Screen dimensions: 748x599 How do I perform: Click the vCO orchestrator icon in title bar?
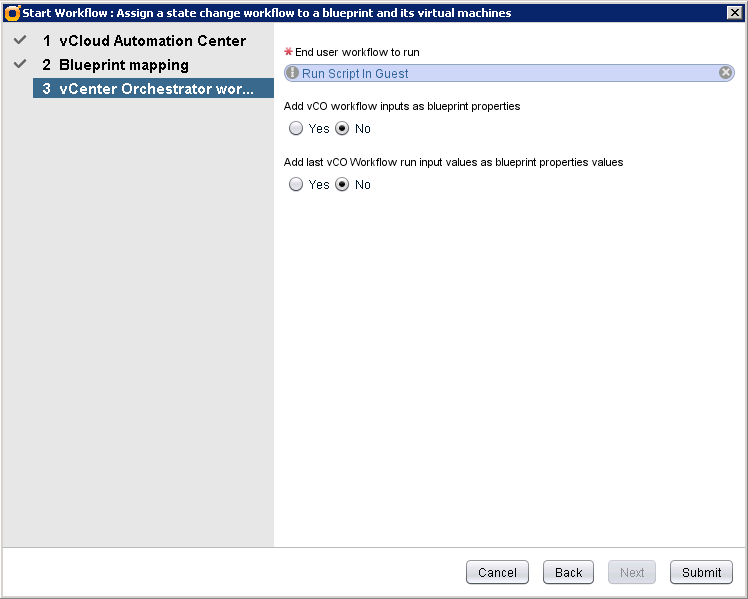pyautogui.click(x=12, y=13)
